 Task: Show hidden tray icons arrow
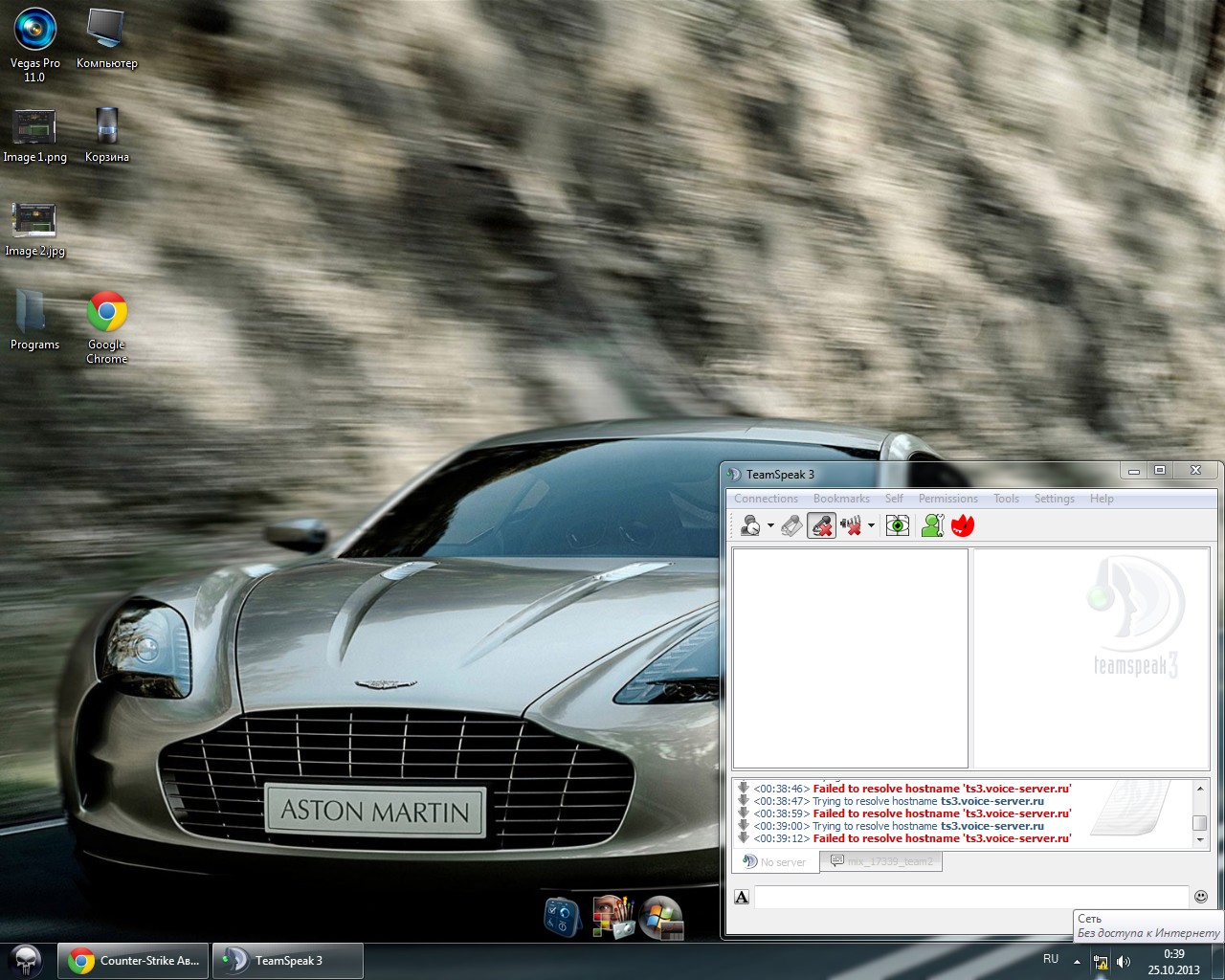[x=1077, y=961]
